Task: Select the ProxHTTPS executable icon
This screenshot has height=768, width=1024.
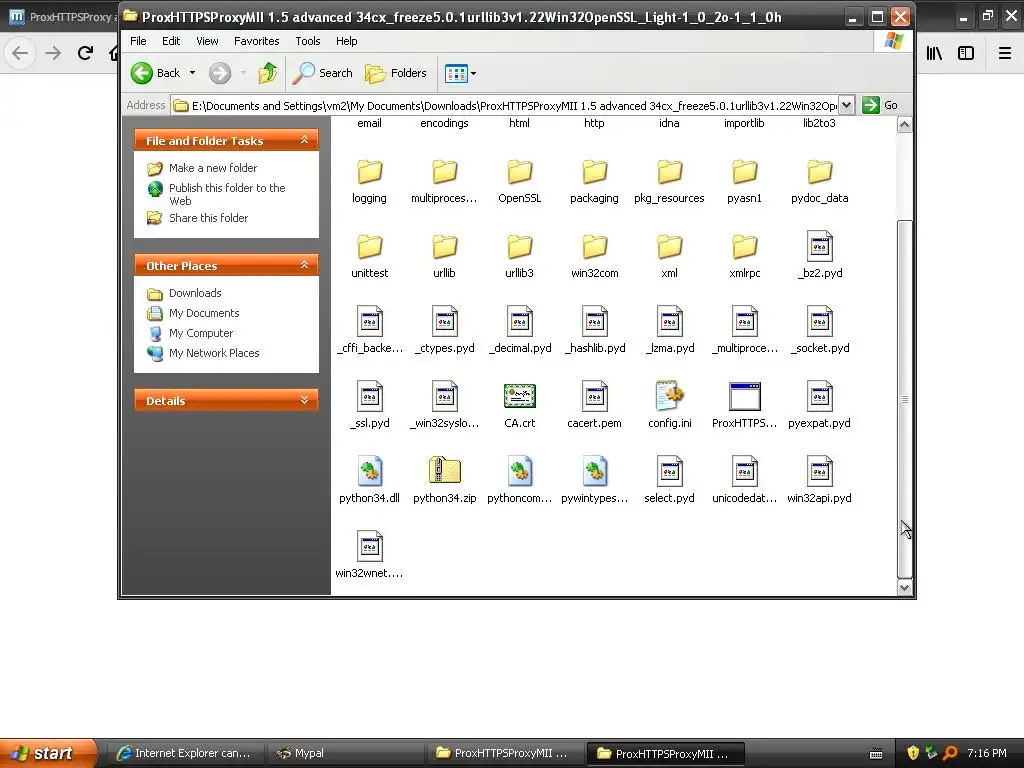Action: 744,396
